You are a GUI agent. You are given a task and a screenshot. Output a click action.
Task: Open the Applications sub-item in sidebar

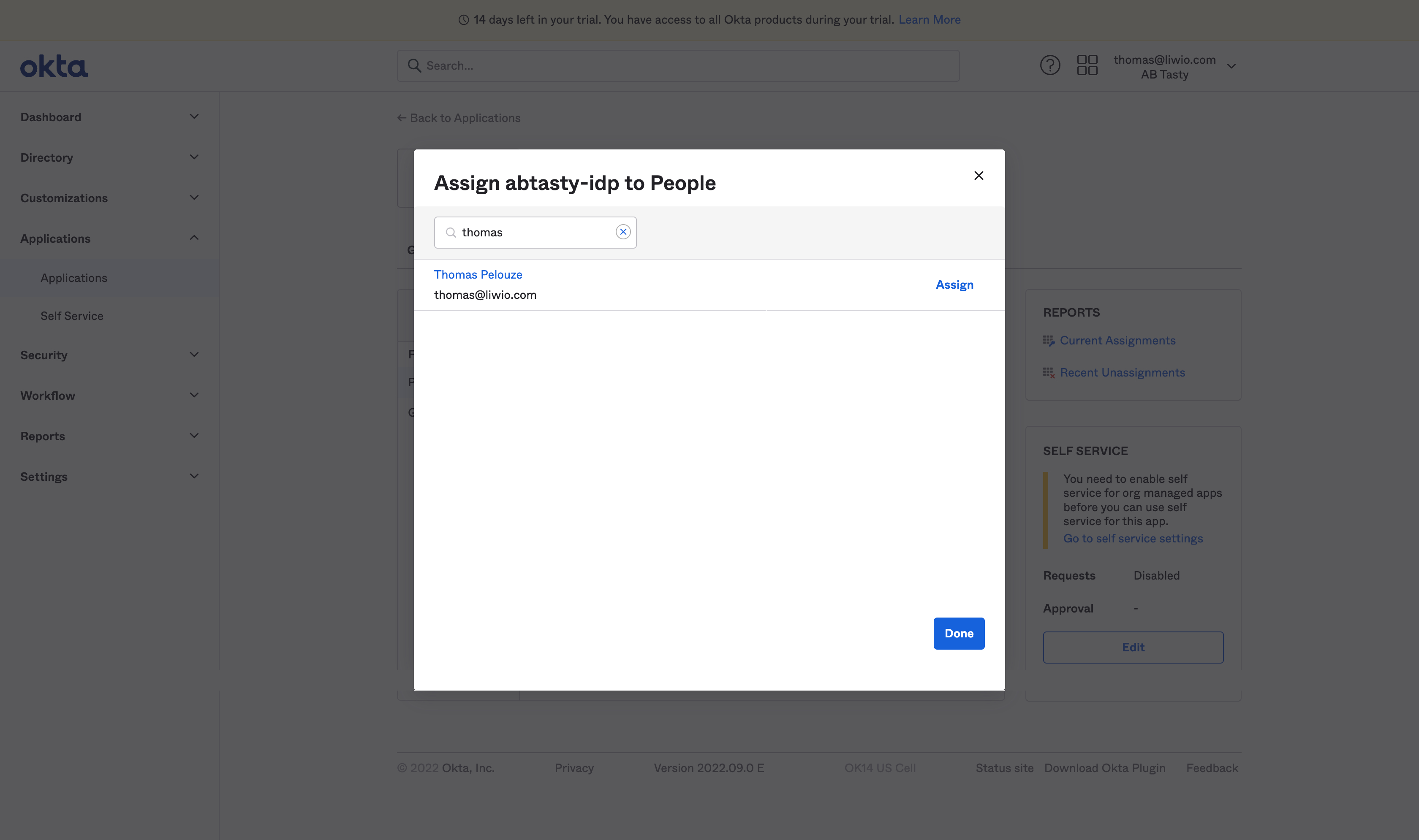110,278
